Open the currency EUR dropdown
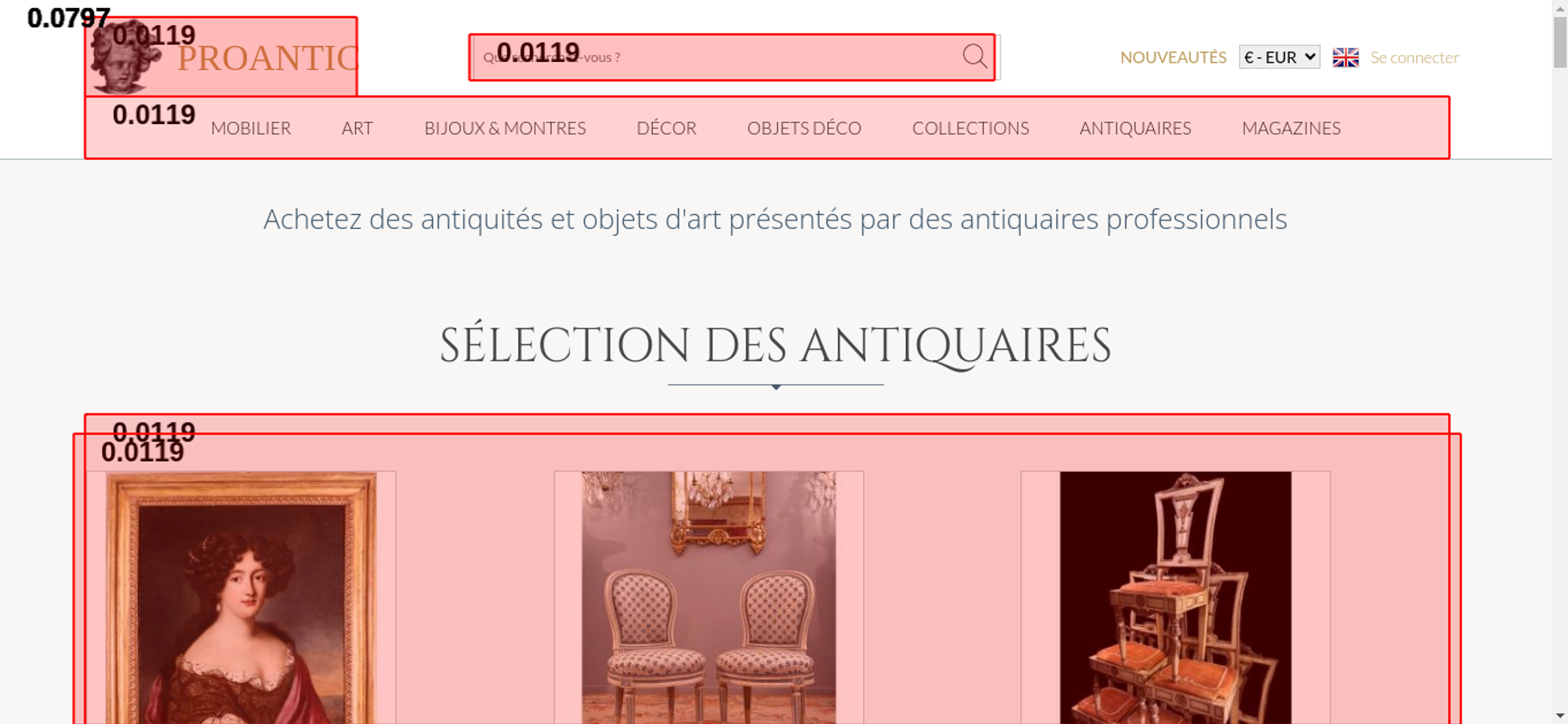The height and width of the screenshot is (724, 1568). click(x=1279, y=57)
